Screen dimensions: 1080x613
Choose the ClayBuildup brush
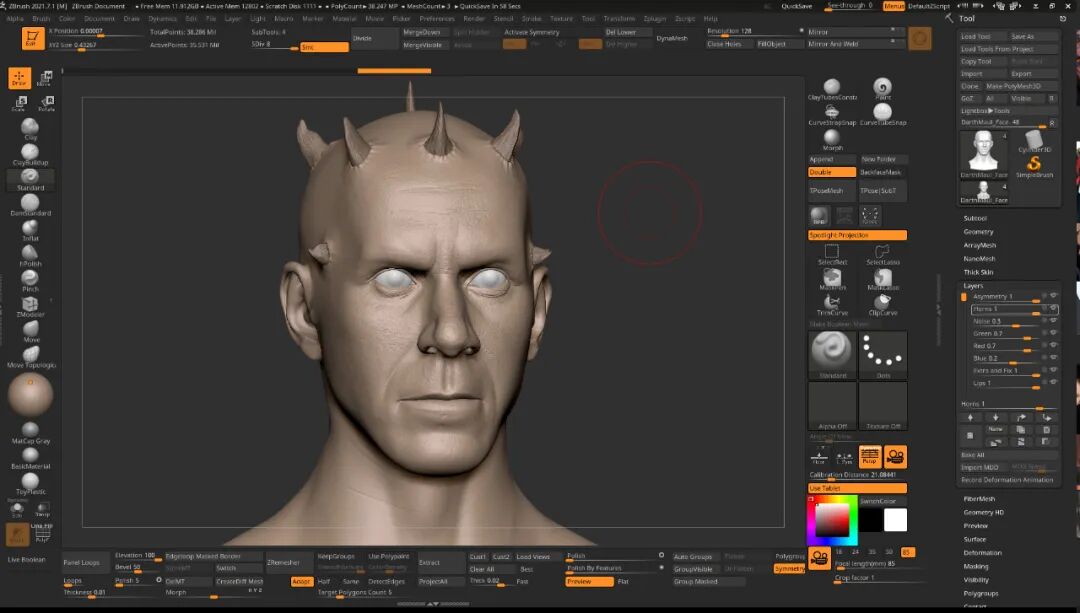point(30,154)
